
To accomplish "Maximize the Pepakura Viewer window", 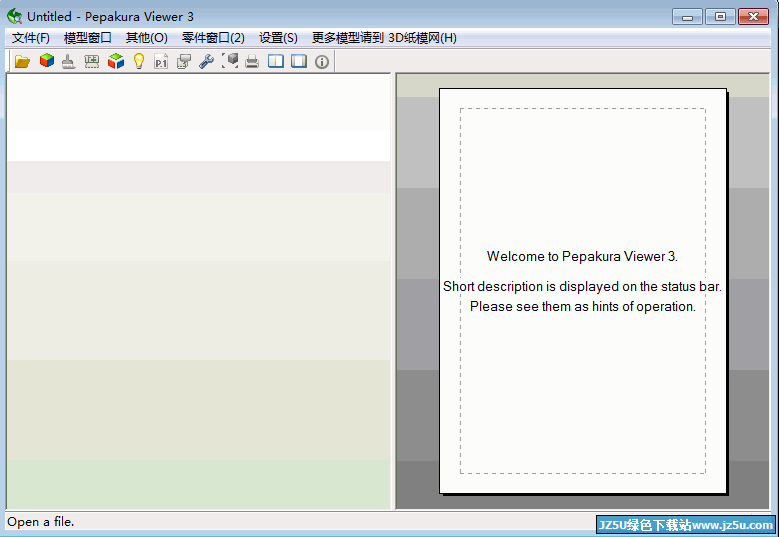I will click(720, 16).
